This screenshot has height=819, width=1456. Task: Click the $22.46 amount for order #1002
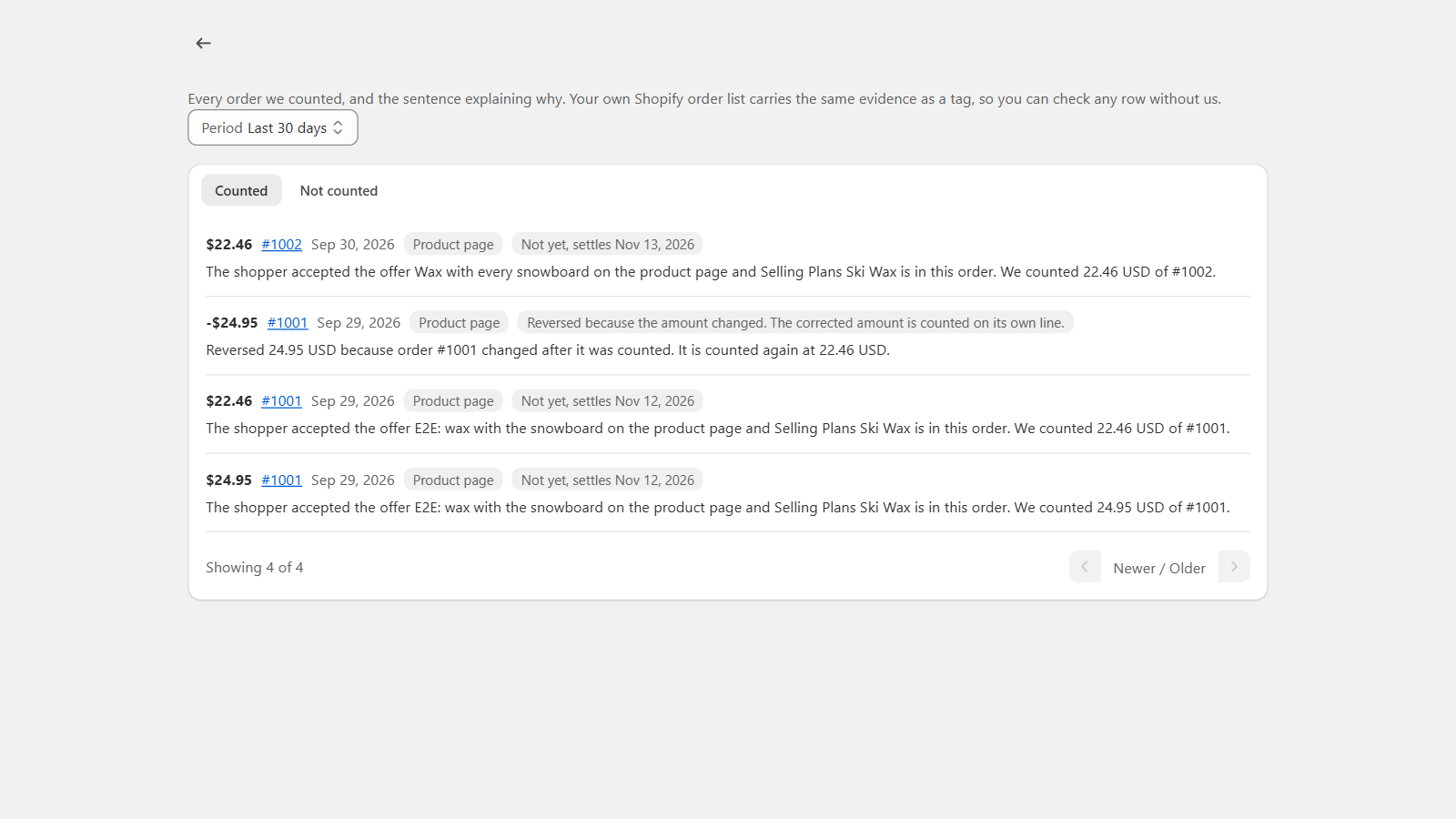(x=229, y=244)
